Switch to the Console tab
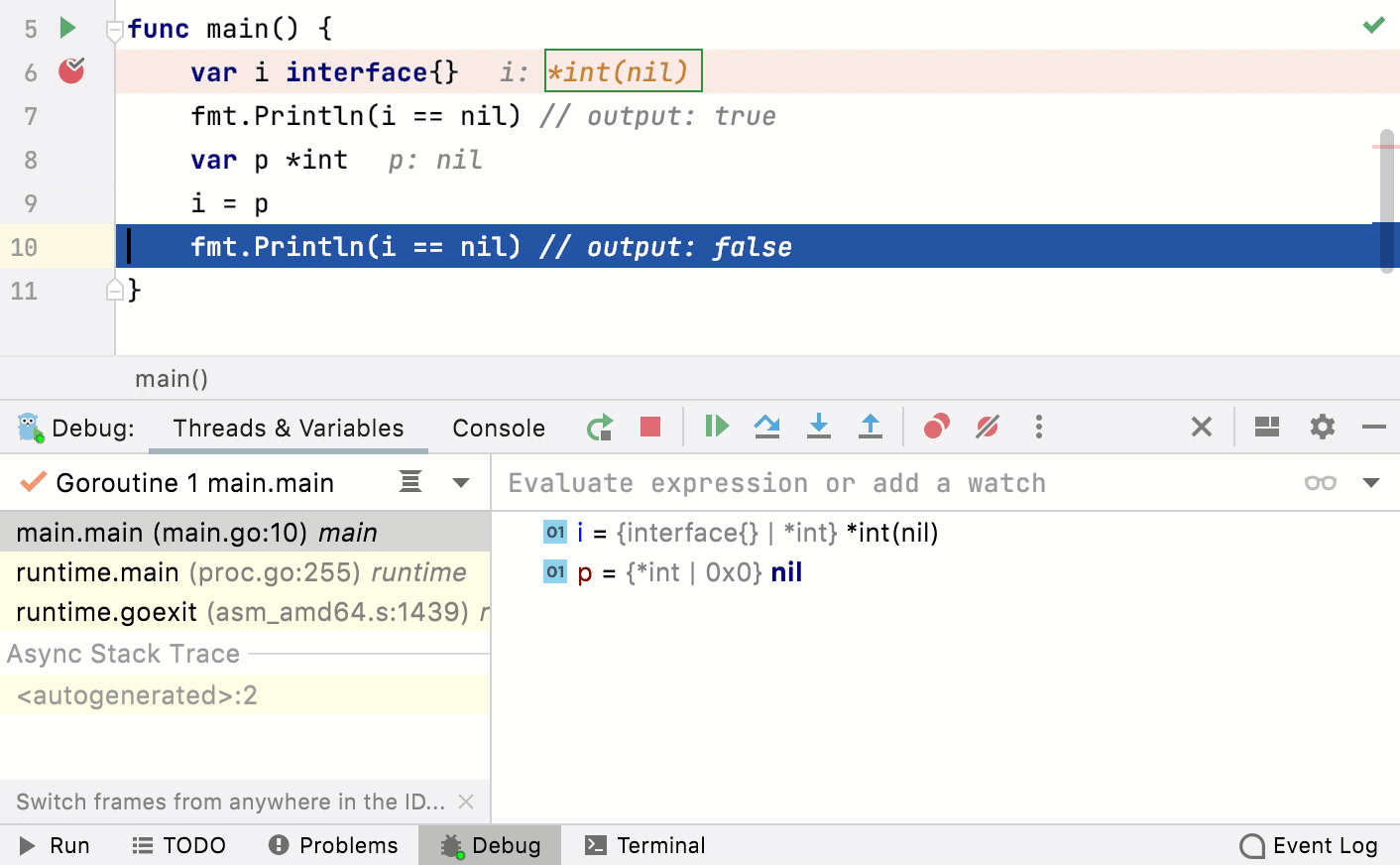Screen dimensions: 1400x865 [499, 428]
